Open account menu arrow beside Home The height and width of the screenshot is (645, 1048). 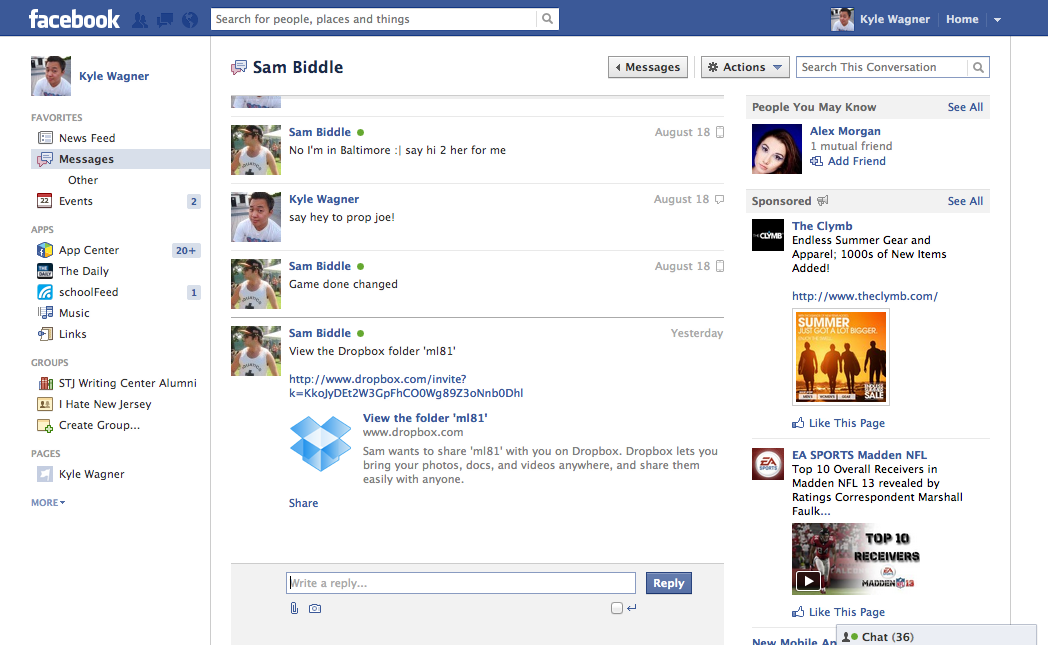coord(997,20)
